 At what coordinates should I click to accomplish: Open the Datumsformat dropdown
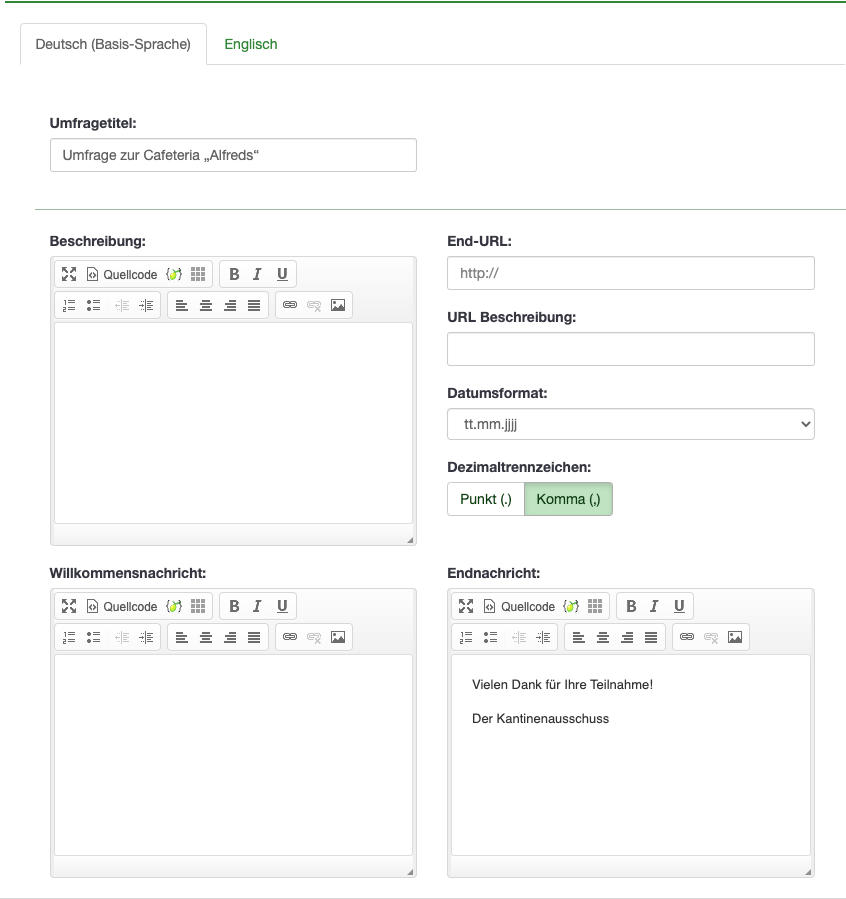(630, 424)
